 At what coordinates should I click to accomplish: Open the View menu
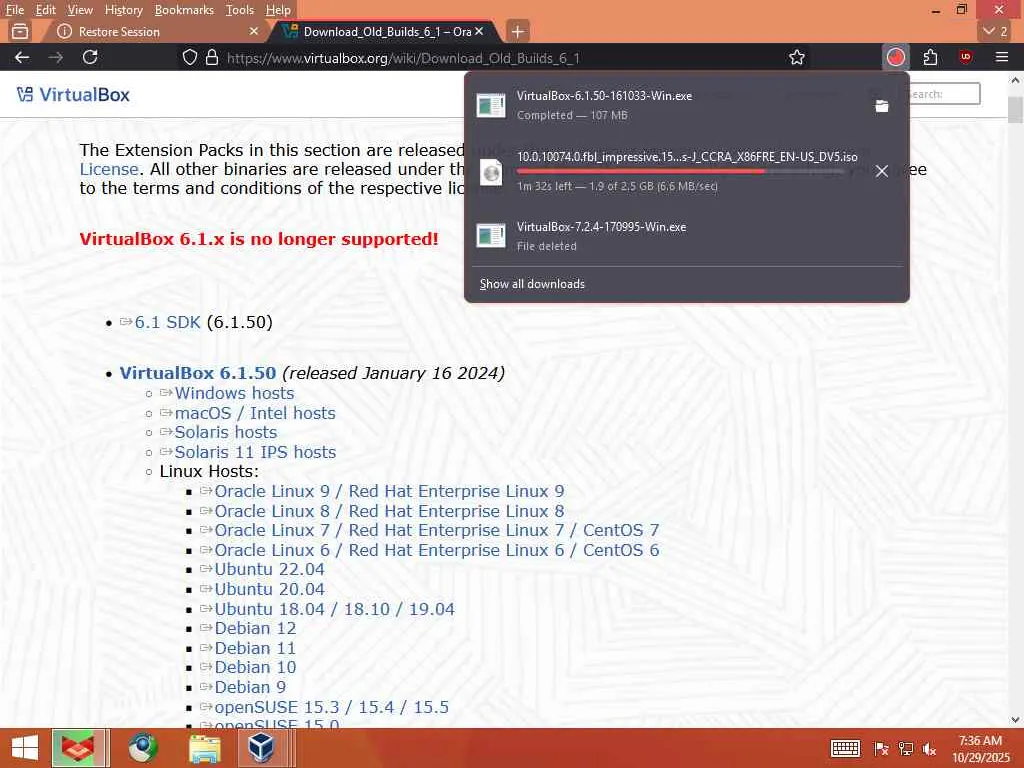click(x=80, y=10)
